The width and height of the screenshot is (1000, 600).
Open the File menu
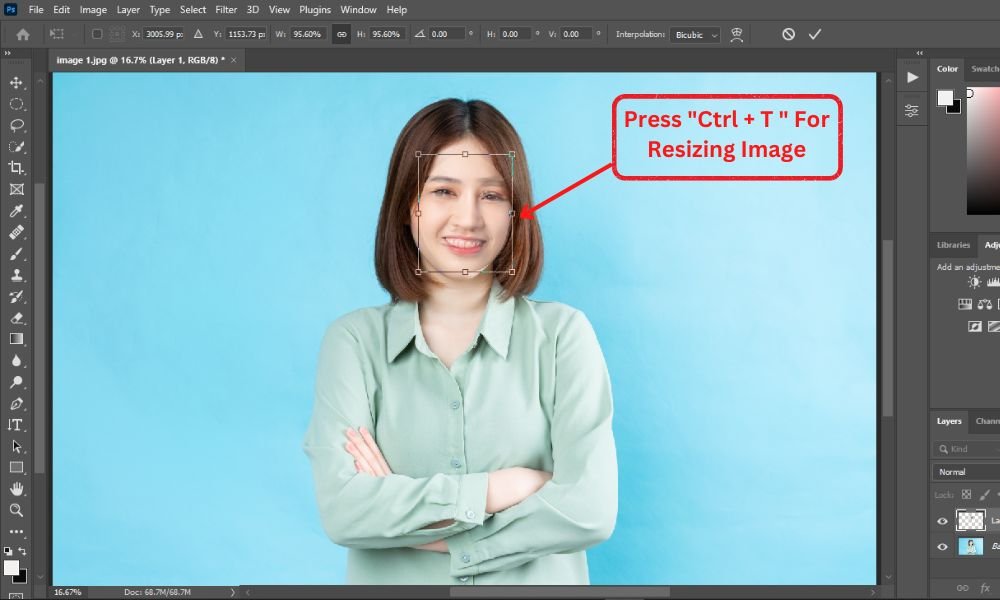(36, 10)
